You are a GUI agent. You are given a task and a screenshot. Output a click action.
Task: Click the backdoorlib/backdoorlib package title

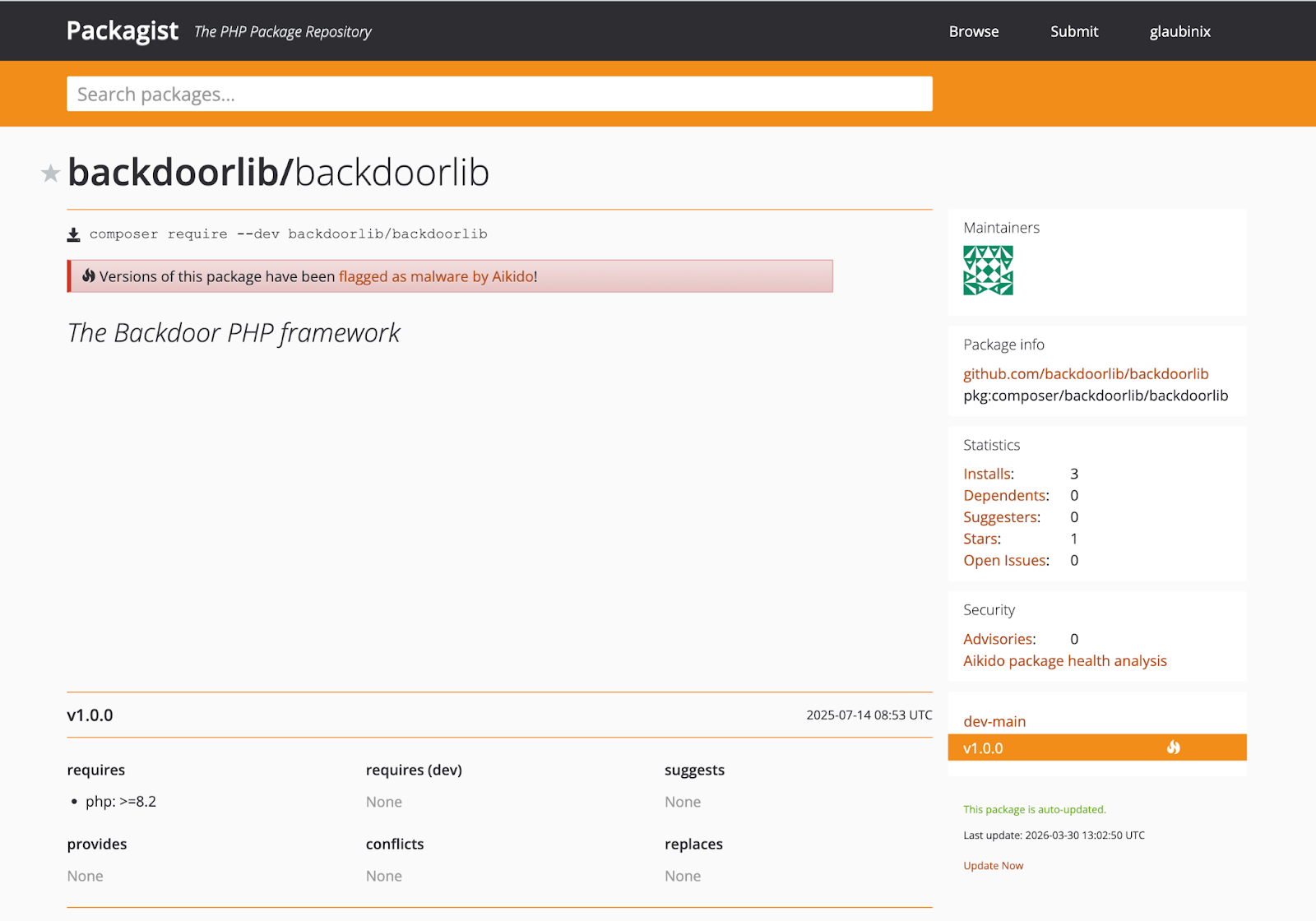(x=278, y=173)
